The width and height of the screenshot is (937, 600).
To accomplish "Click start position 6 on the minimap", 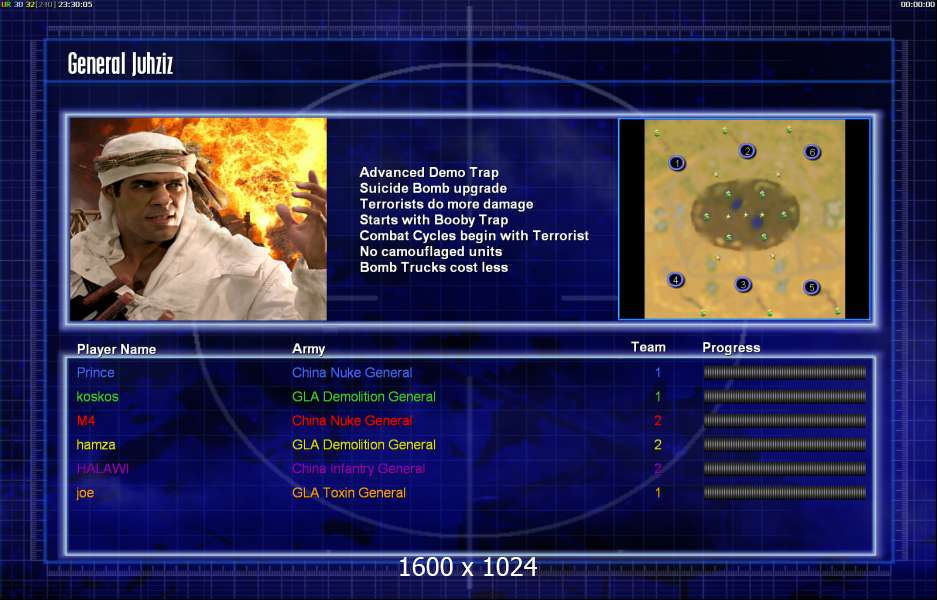I will coord(812,152).
